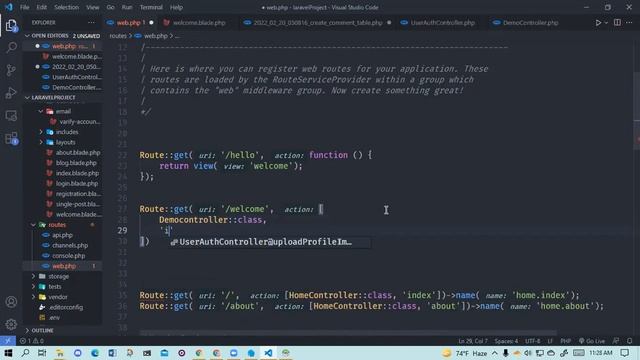
Task: Switch to UserAuthController.php tab
Action: [x=442, y=23]
